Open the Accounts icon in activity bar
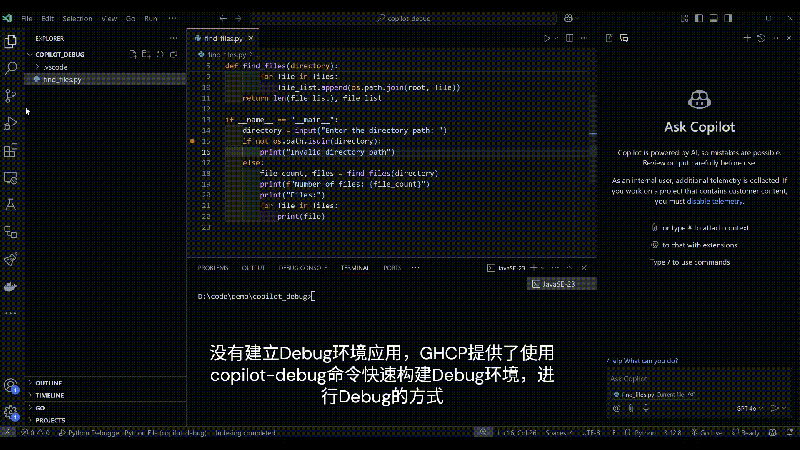 coord(11,385)
